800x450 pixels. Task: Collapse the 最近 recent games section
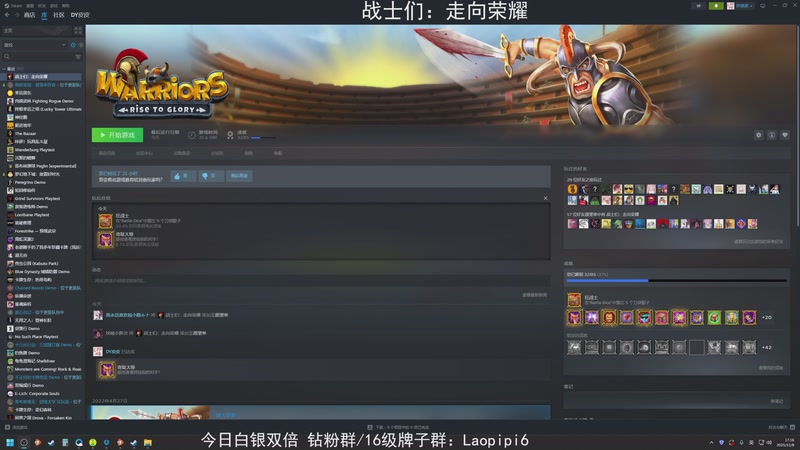tap(5, 68)
